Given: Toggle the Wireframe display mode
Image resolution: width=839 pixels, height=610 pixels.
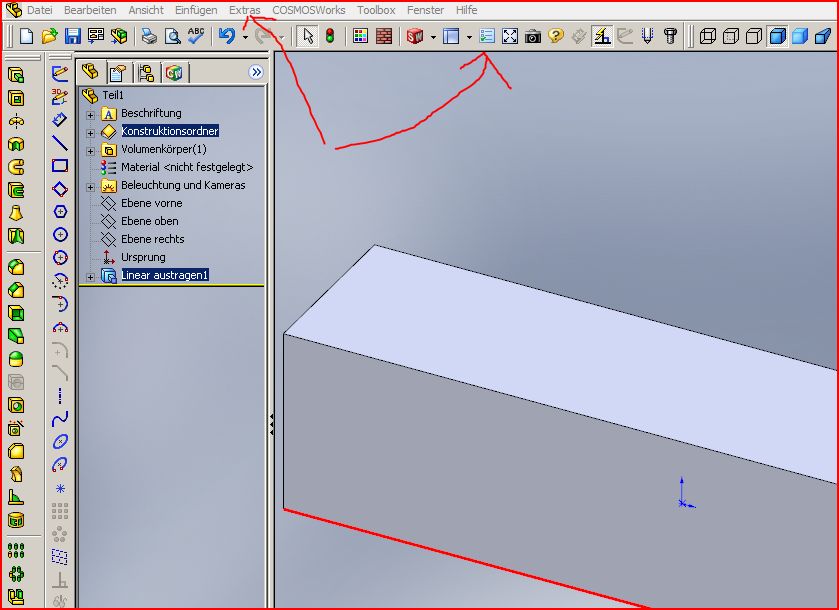Looking at the screenshot, I should click(708, 37).
